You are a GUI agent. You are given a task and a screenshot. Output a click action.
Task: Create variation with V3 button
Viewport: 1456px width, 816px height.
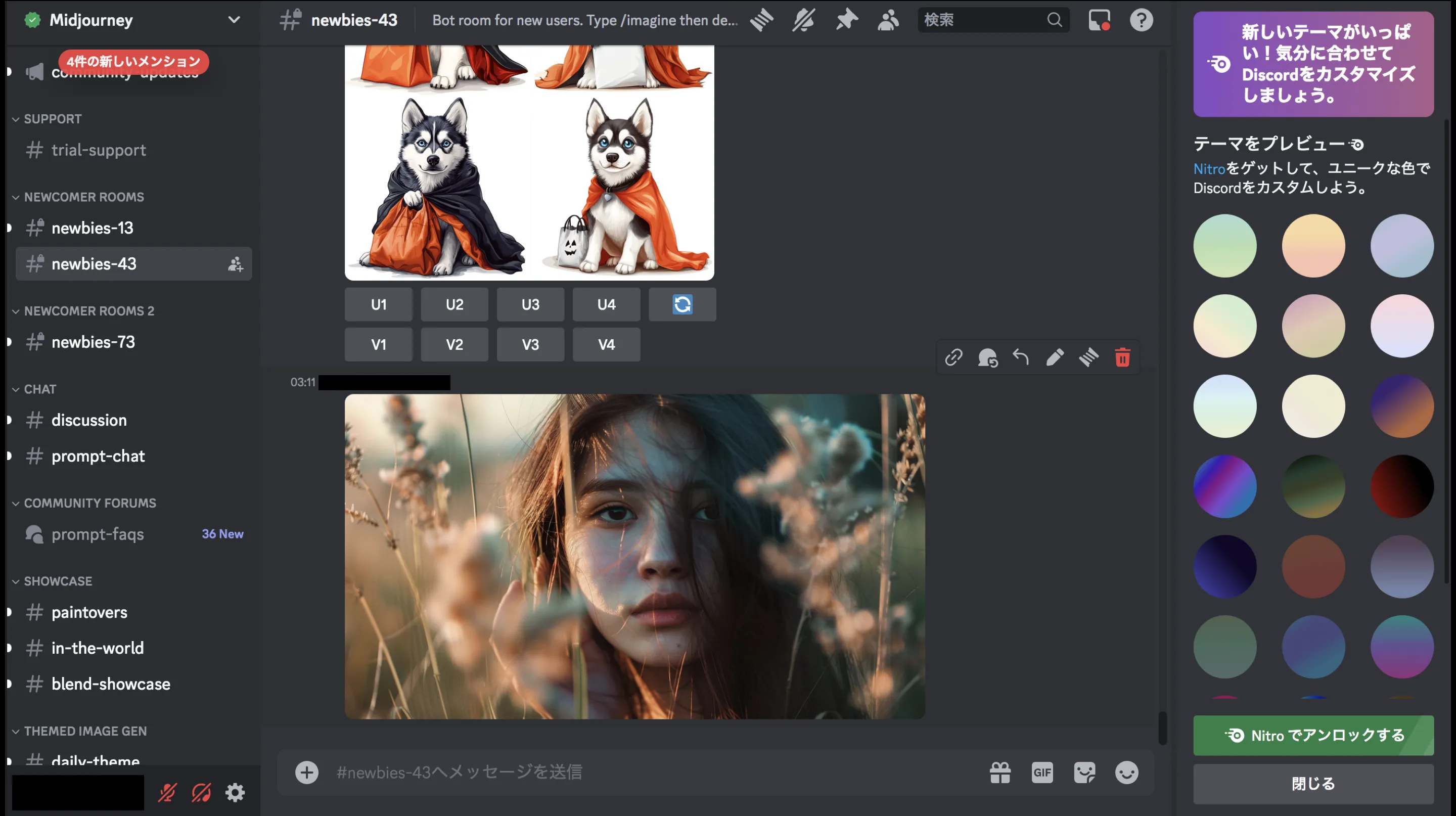pyautogui.click(x=530, y=344)
